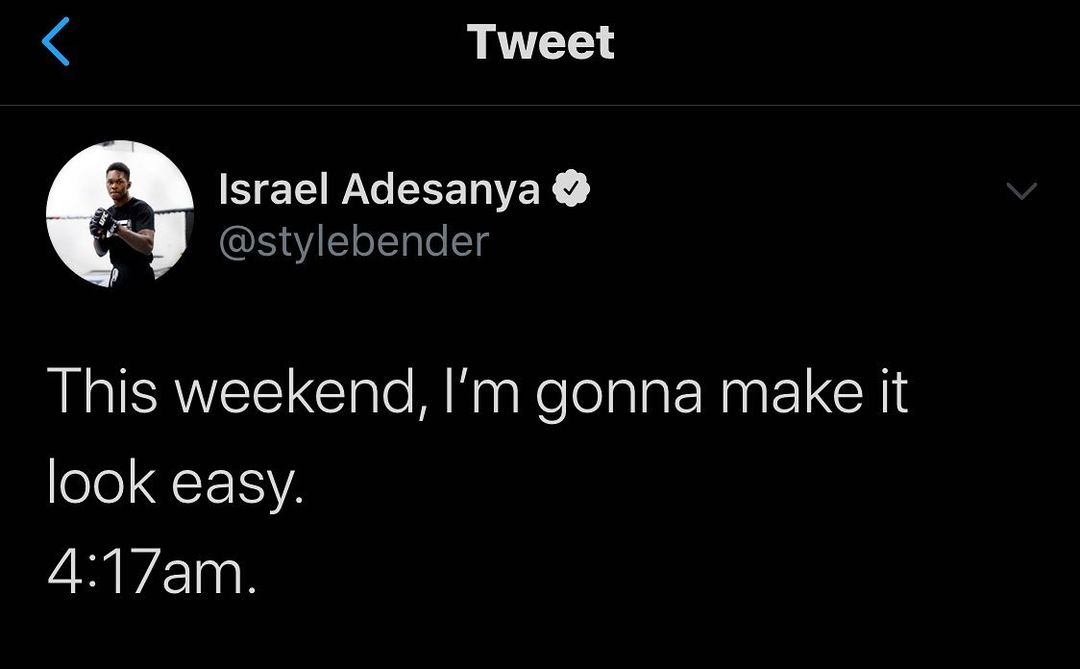1080x669 pixels.
Task: Click the verified badge beside Israel Adesanya
Action: coord(572,189)
